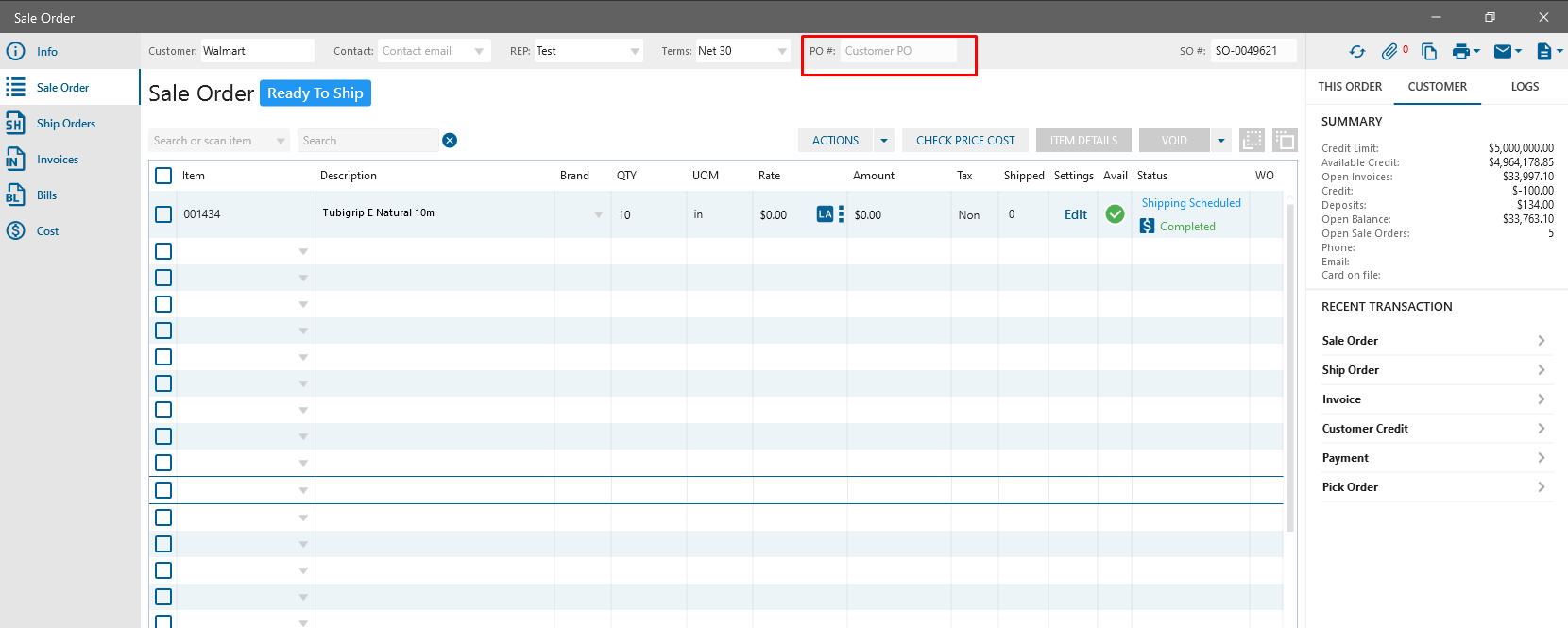The height and width of the screenshot is (628, 1568).
Task: Click the Tubigrip E Natural 10m description
Action: click(x=379, y=212)
